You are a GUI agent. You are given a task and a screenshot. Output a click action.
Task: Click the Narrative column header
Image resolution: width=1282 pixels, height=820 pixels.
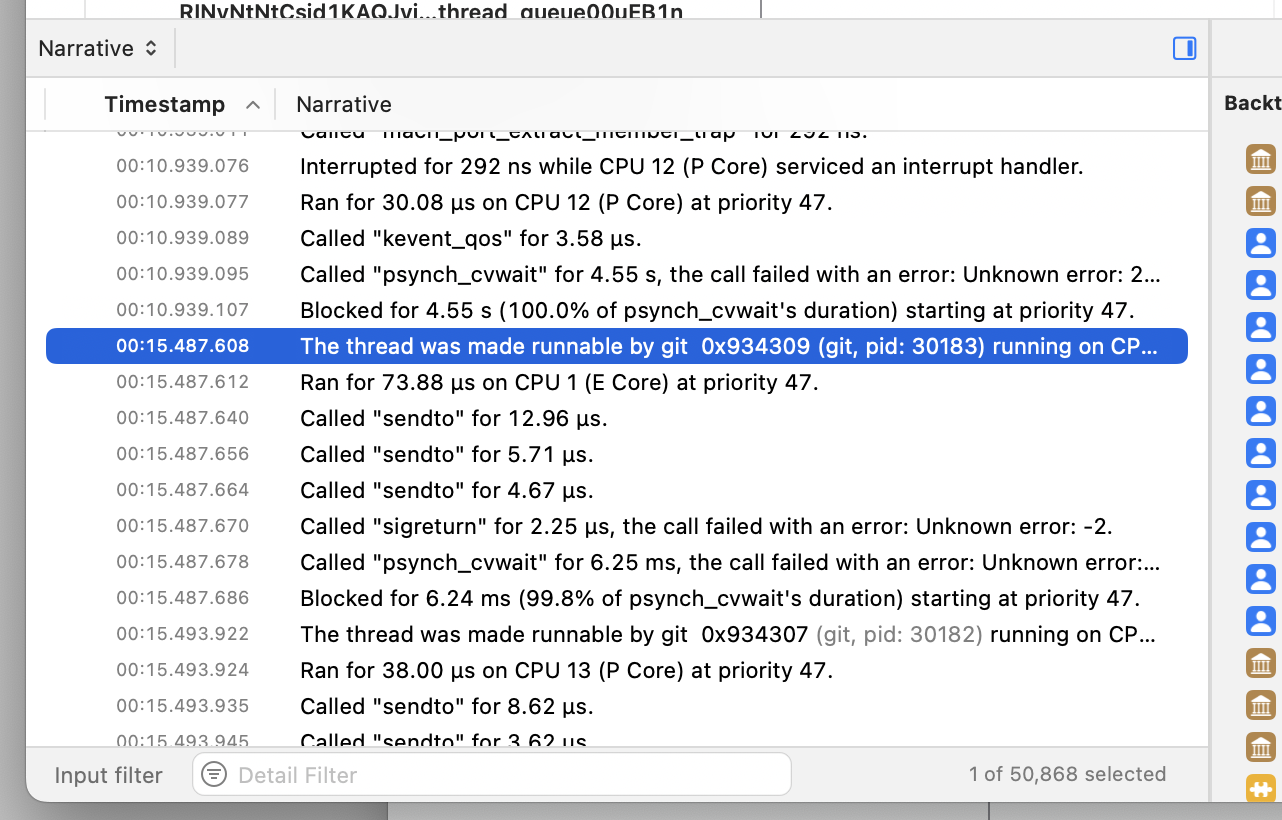point(344,105)
